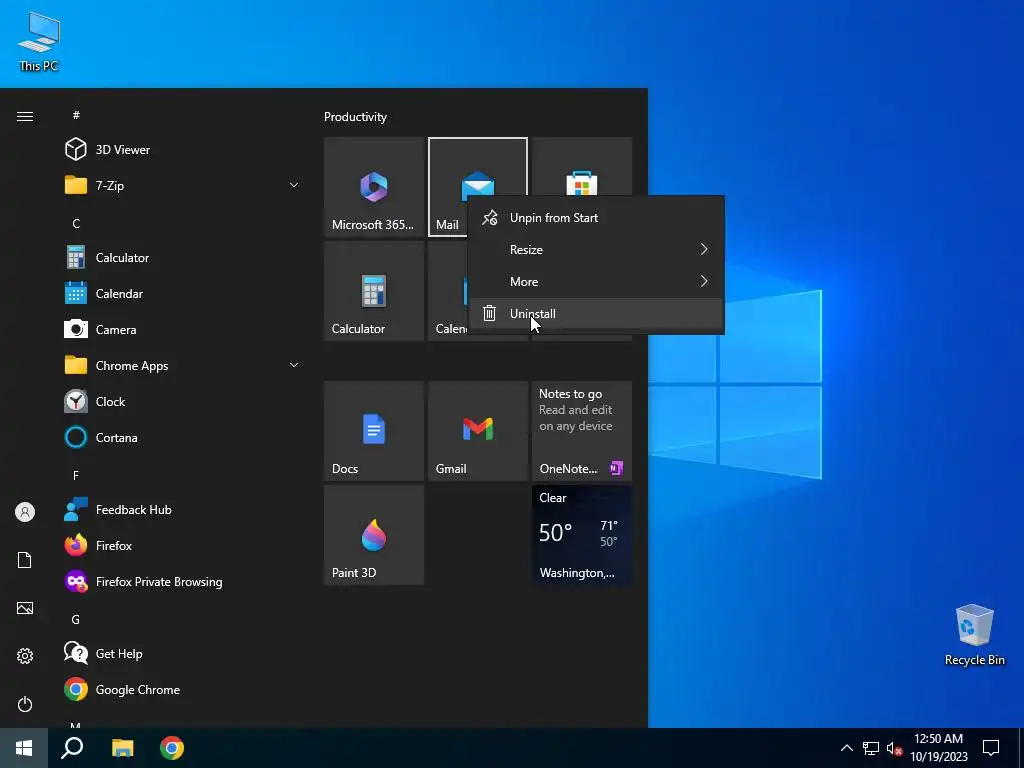This screenshot has height=768, width=1024.
Task: Open the Paint 3D tile
Action: 374,535
